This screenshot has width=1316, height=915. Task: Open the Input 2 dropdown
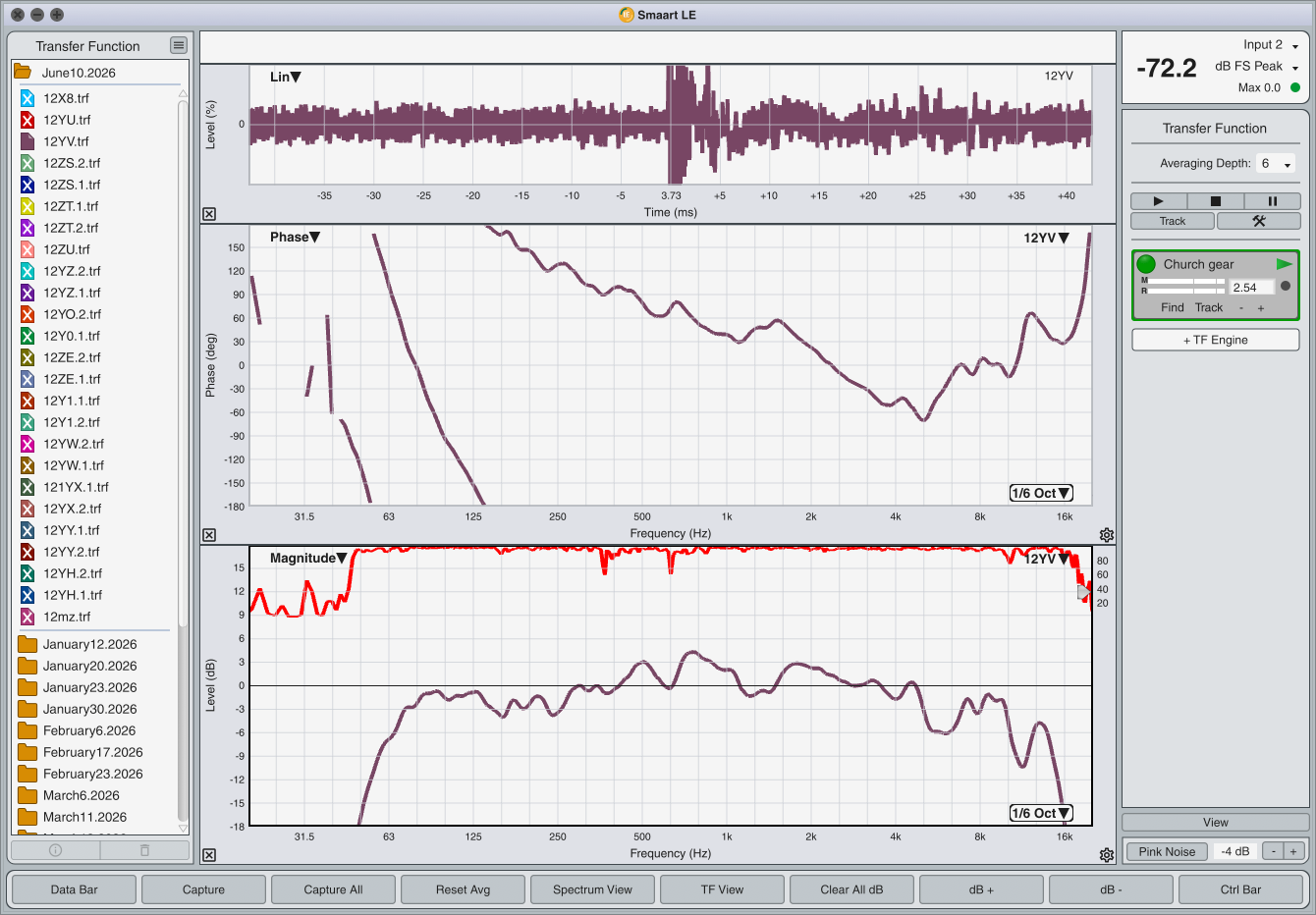(x=1271, y=44)
